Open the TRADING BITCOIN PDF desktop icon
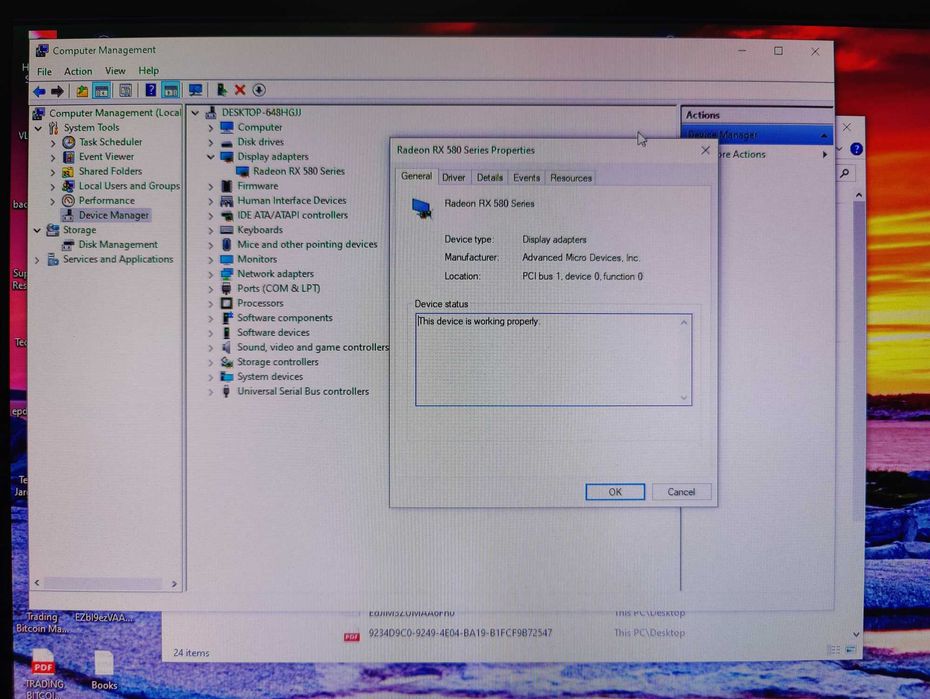The width and height of the screenshot is (930, 699). click(43, 674)
